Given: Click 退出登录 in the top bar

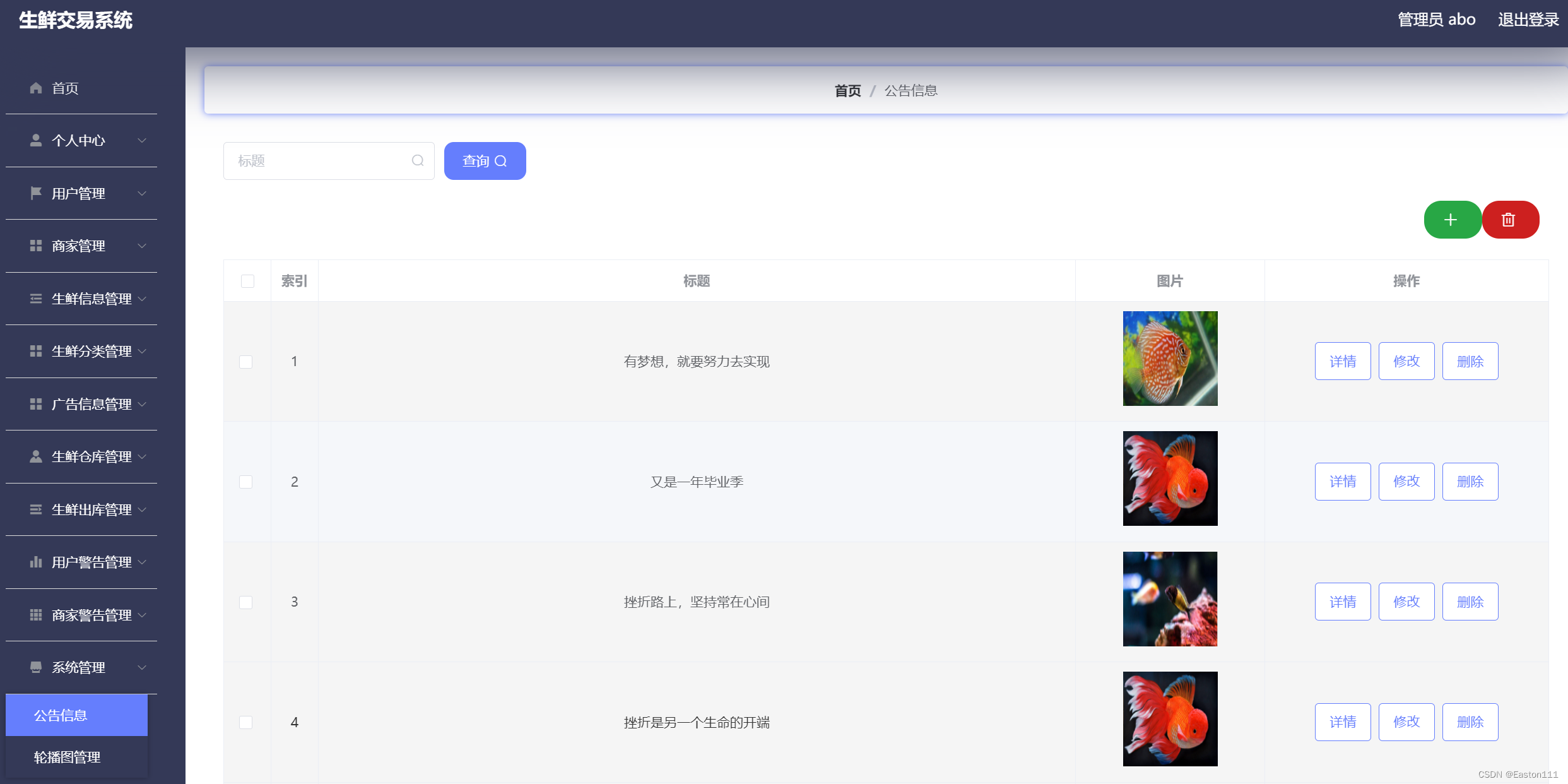Looking at the screenshot, I should click(1528, 20).
